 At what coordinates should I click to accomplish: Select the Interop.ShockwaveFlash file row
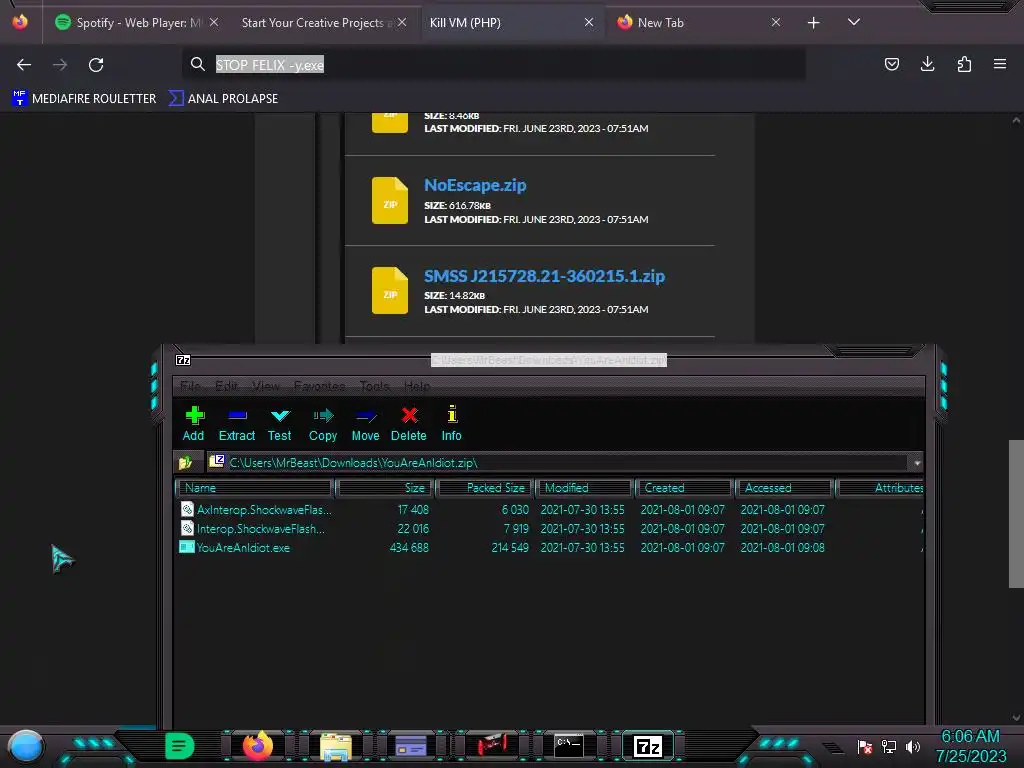(x=549, y=529)
